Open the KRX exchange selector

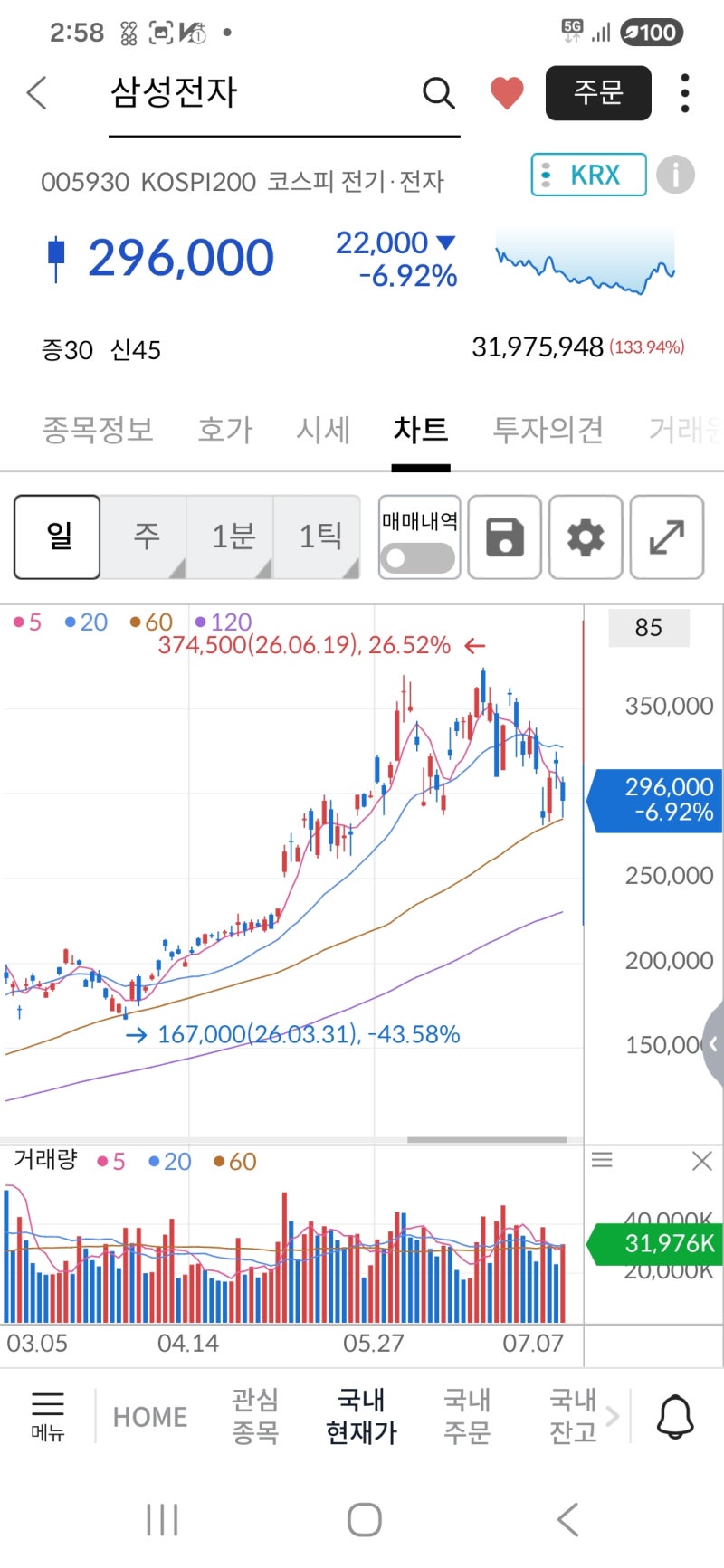point(588,175)
